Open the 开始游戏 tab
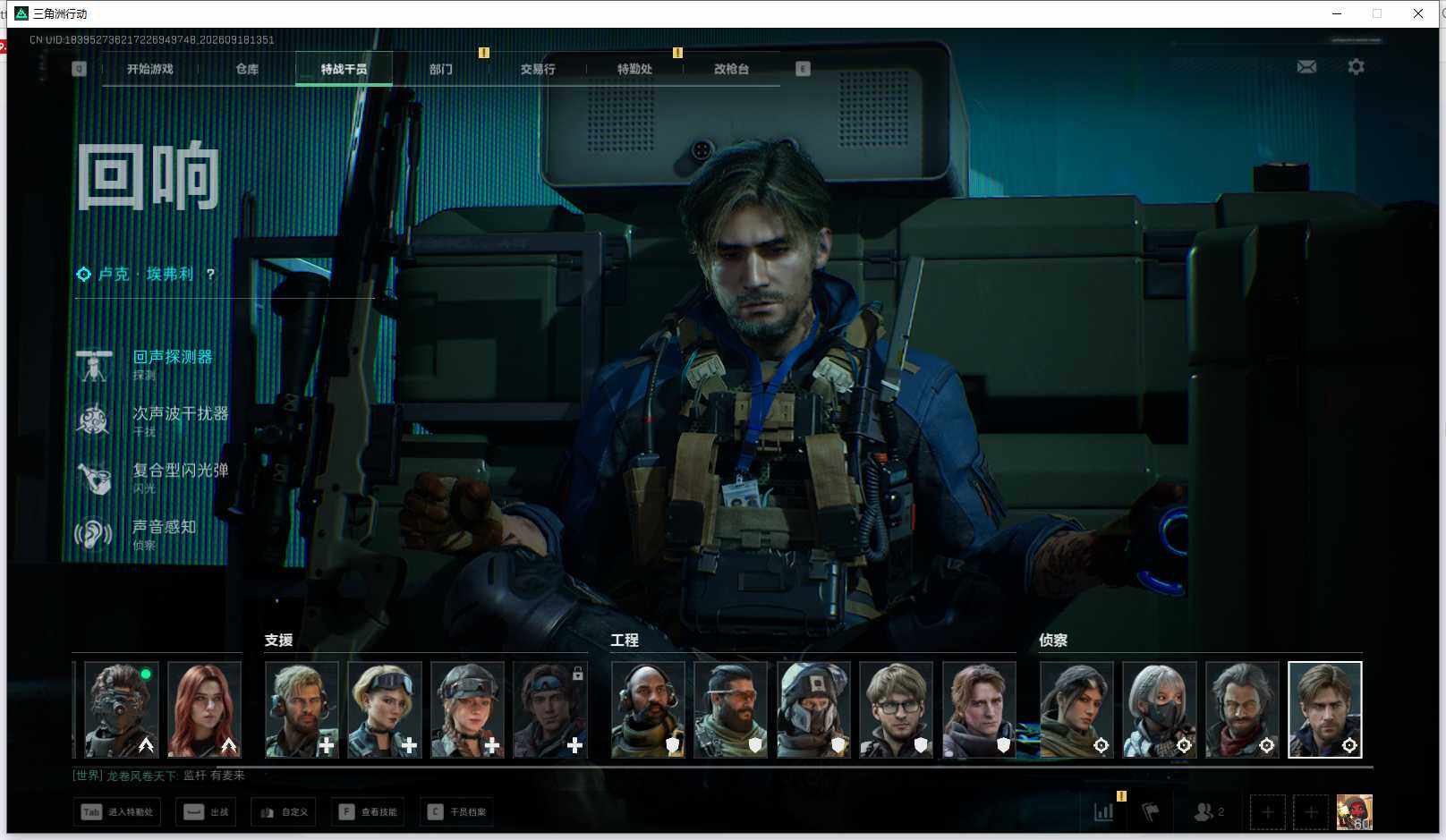 (149, 69)
